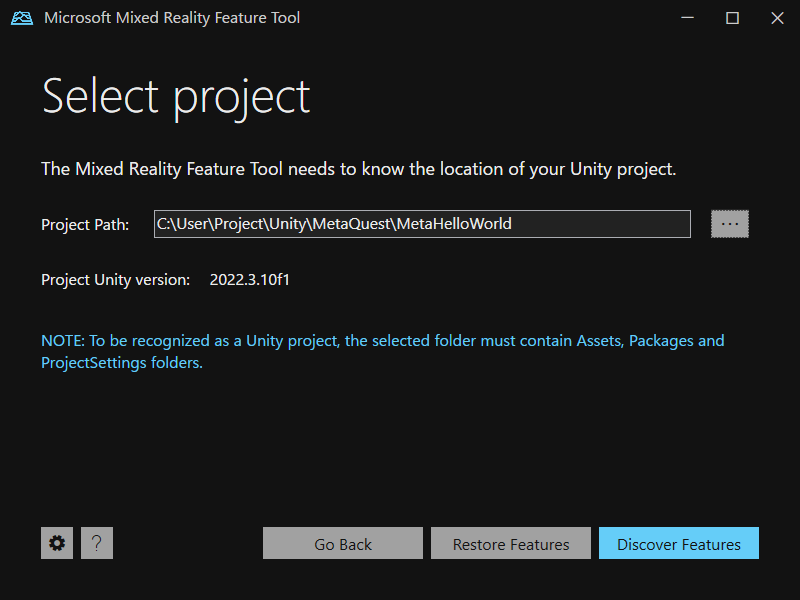Click the 'Project Unity version:' label

click(x=115, y=280)
